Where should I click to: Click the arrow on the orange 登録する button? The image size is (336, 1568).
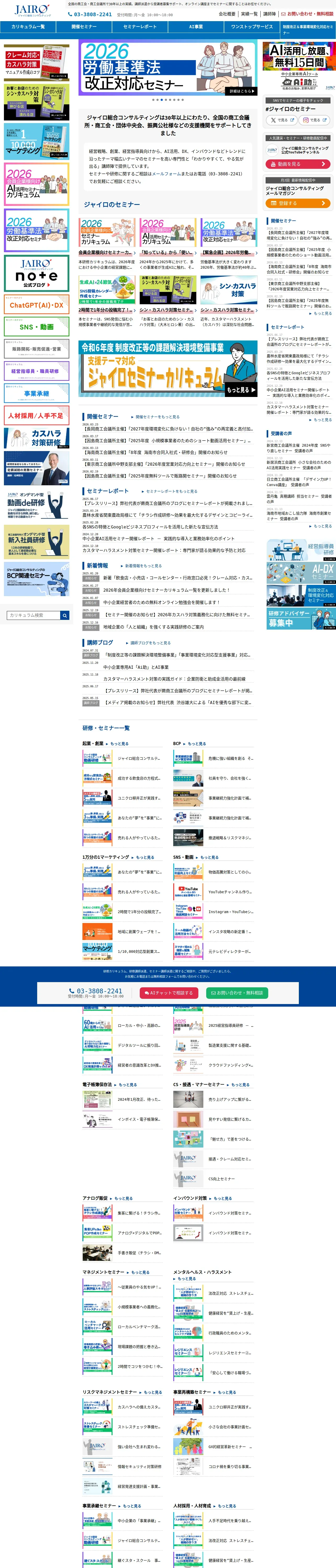coord(323,203)
